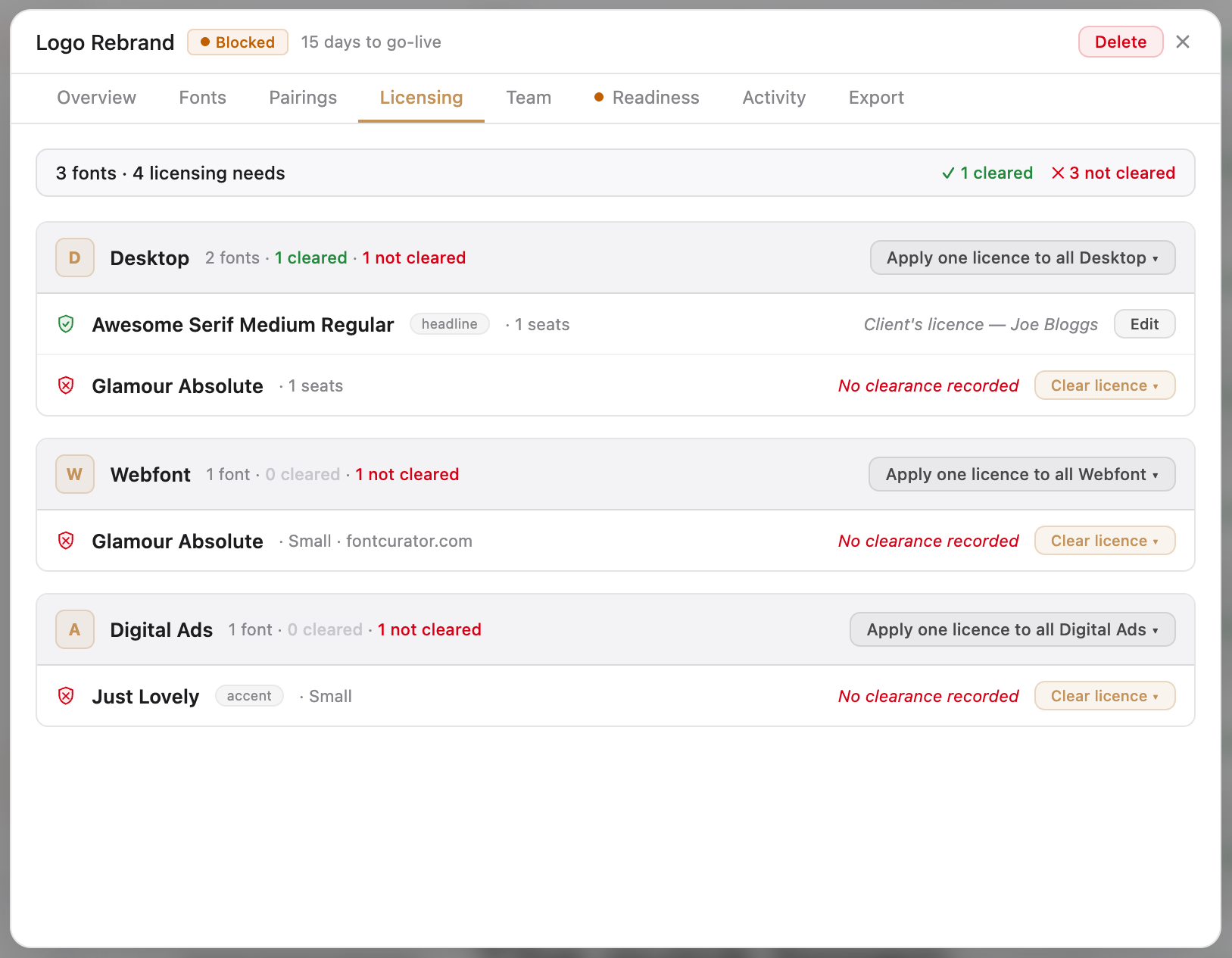This screenshot has height=958, width=1232.
Task: Click the Webfont 'W' badge icon
Action: (x=75, y=474)
